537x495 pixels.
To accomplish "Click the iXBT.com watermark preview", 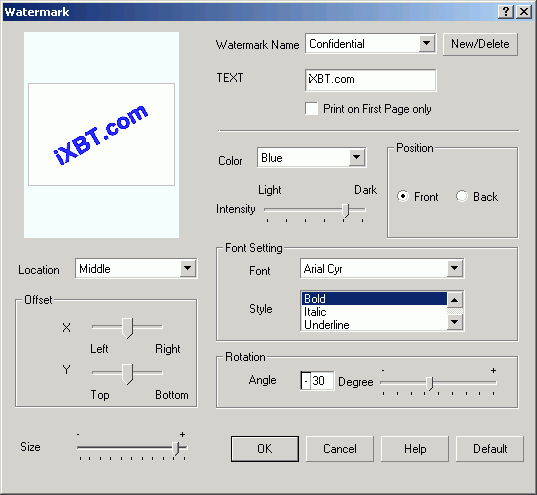I will (x=101, y=135).
